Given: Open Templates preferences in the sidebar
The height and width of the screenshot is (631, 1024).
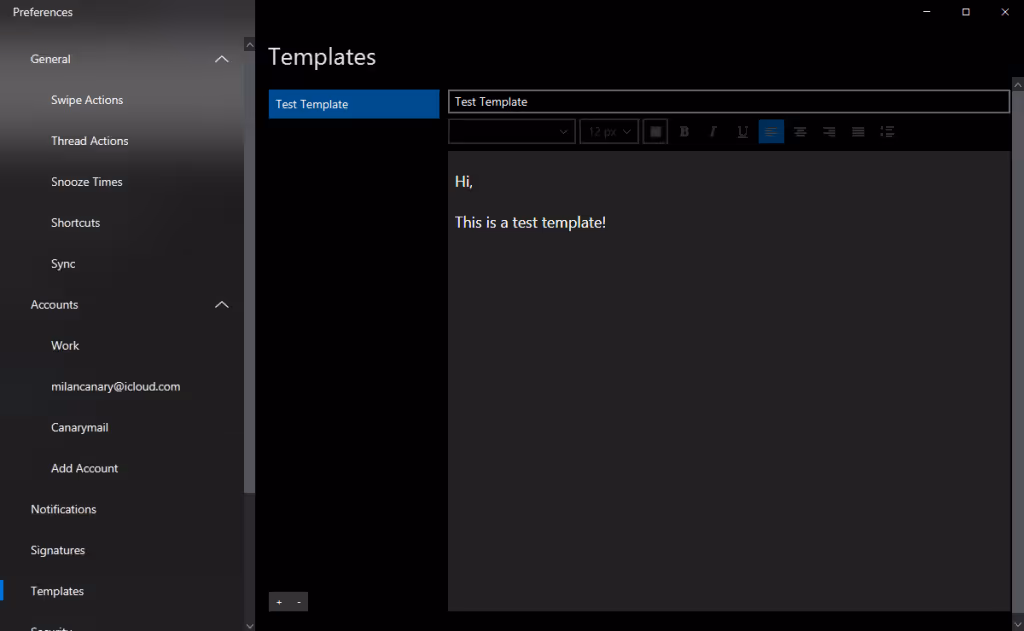Looking at the screenshot, I should (57, 591).
